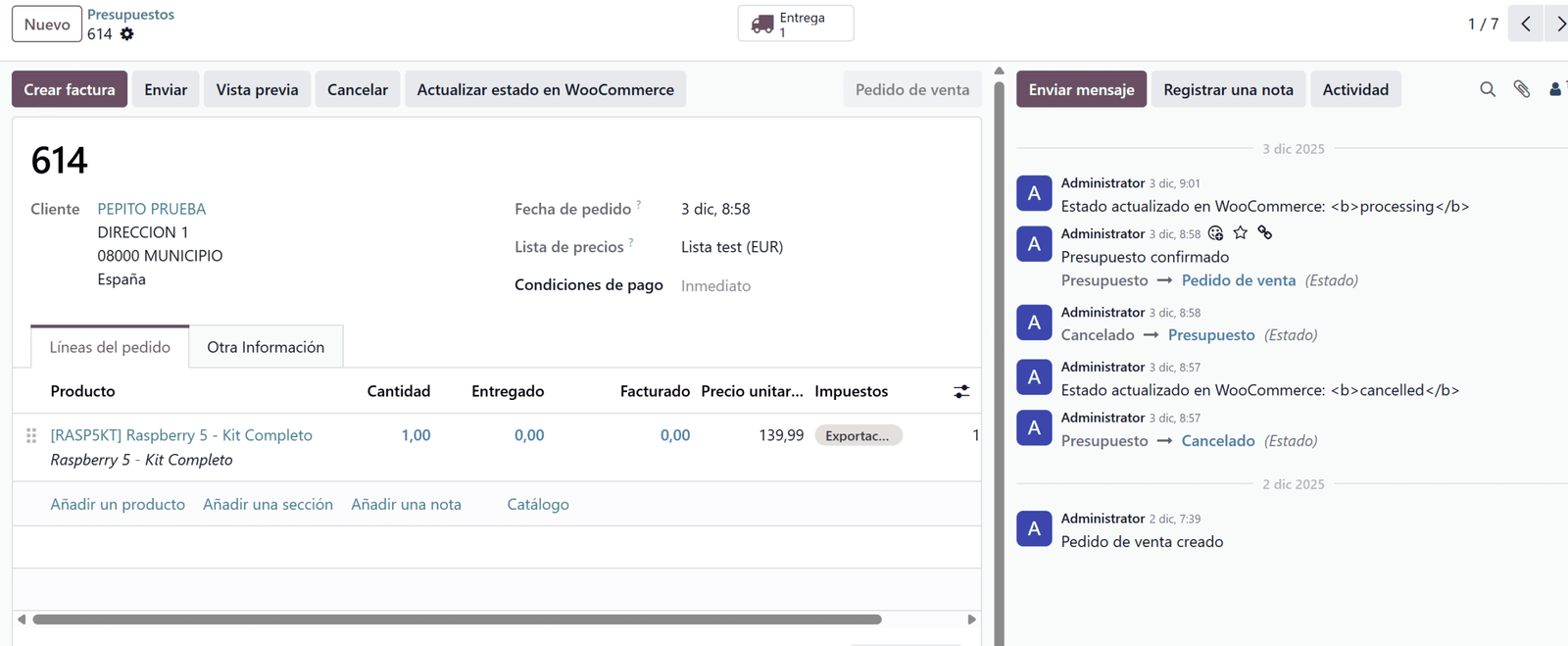Edit unit price 139,99
The image size is (1568, 646).
coord(781,435)
